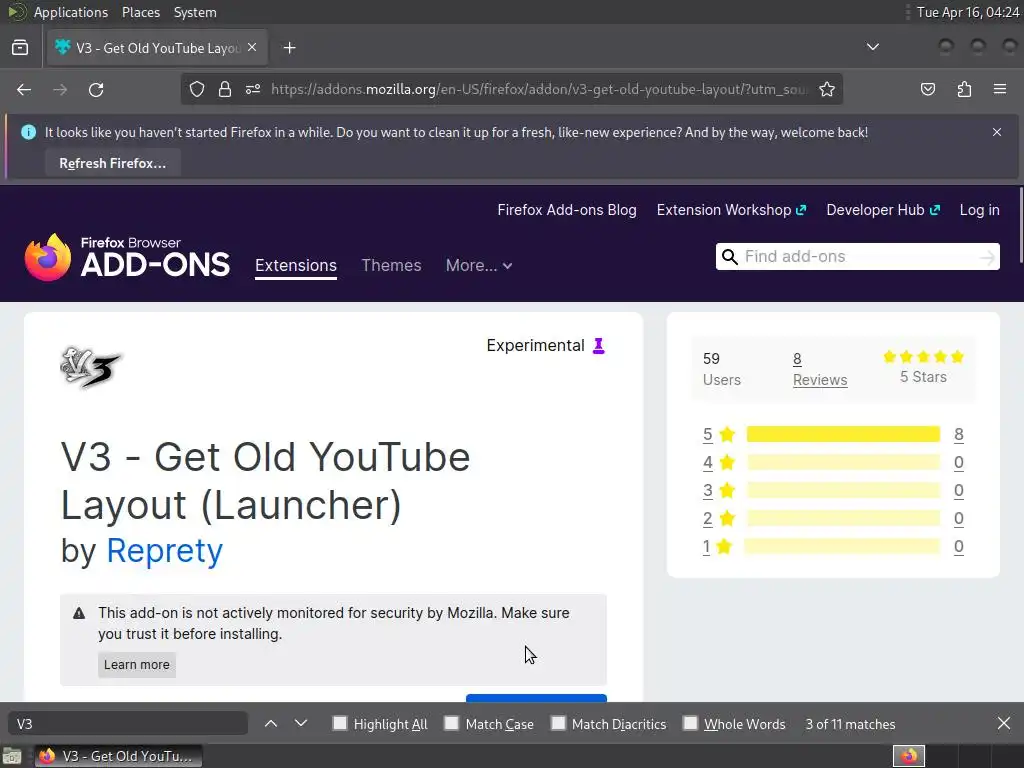Click the notification info icon
Image resolution: width=1024 pixels, height=768 pixels.
(29, 132)
